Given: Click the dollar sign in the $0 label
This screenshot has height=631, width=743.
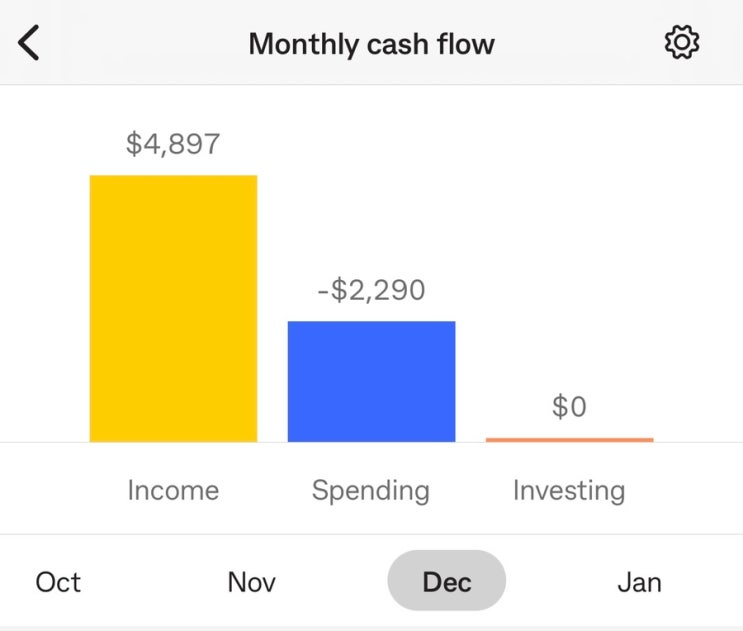Looking at the screenshot, I should 560,407.
